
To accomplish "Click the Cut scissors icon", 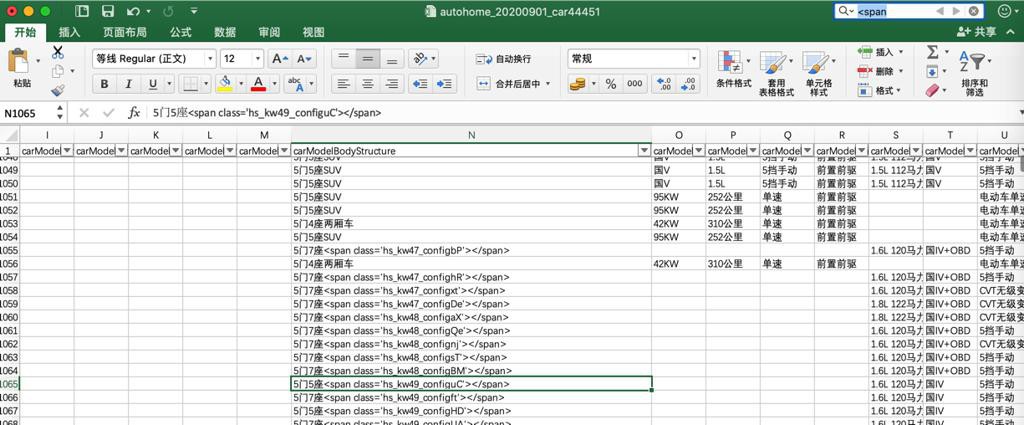I will tap(57, 51).
